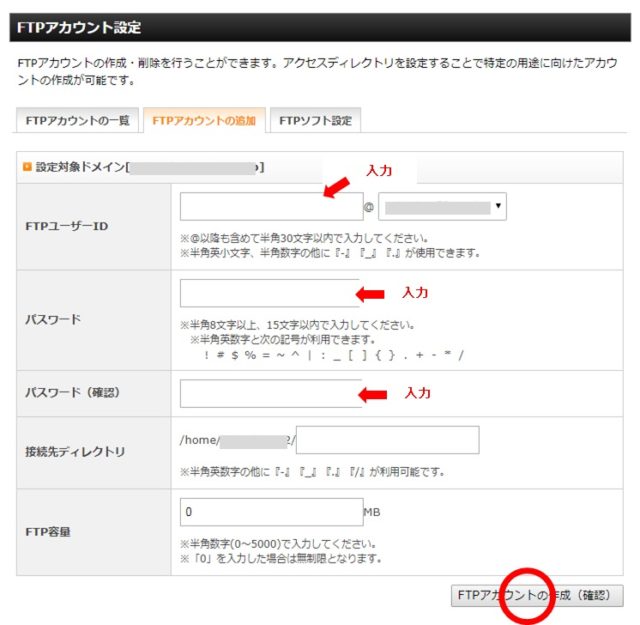Click the 接続先ディレクトリ row label
This screenshot has width=640, height=625.
coord(75,452)
